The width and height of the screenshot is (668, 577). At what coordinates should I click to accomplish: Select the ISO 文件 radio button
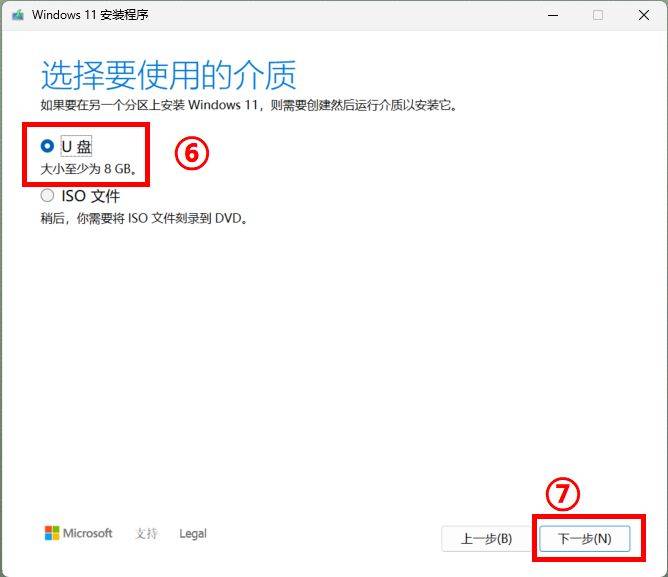(x=47, y=196)
